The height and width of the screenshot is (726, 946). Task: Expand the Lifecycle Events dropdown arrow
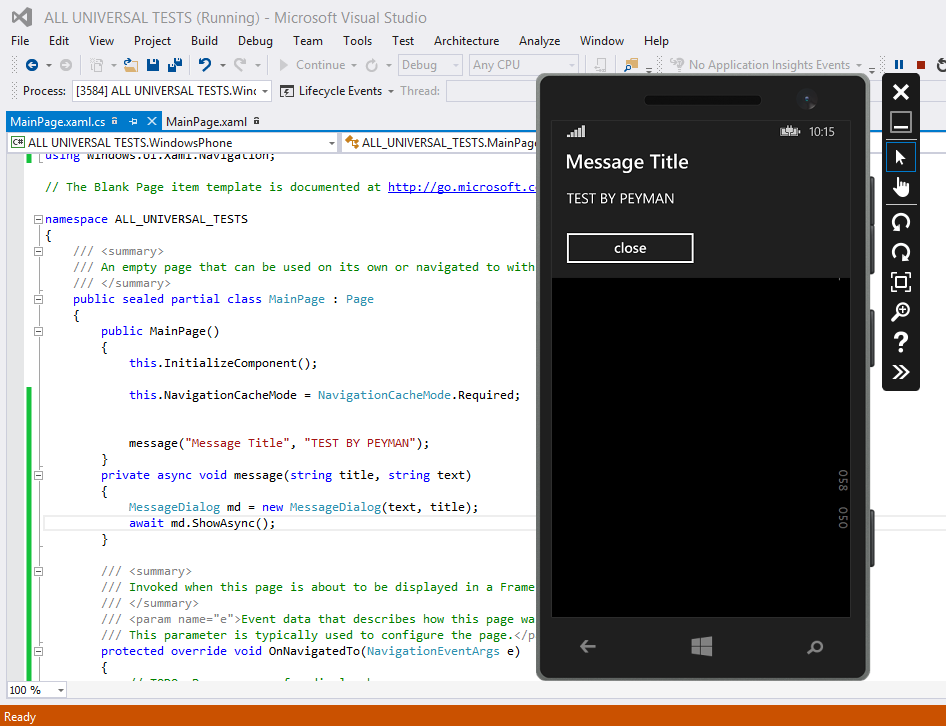pyautogui.click(x=391, y=91)
